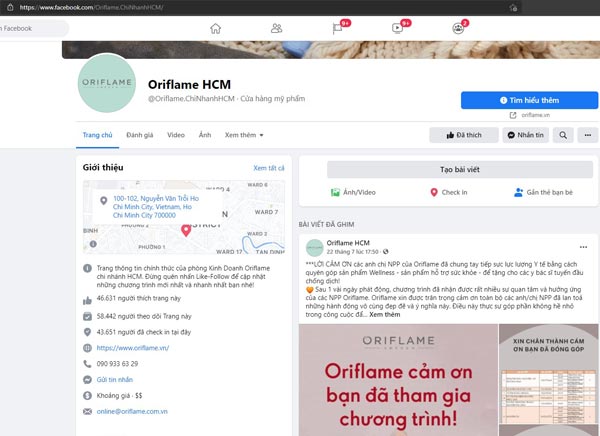Click the post date 22 tháng 7
The height and width of the screenshot is (436, 600).
pos(352,251)
